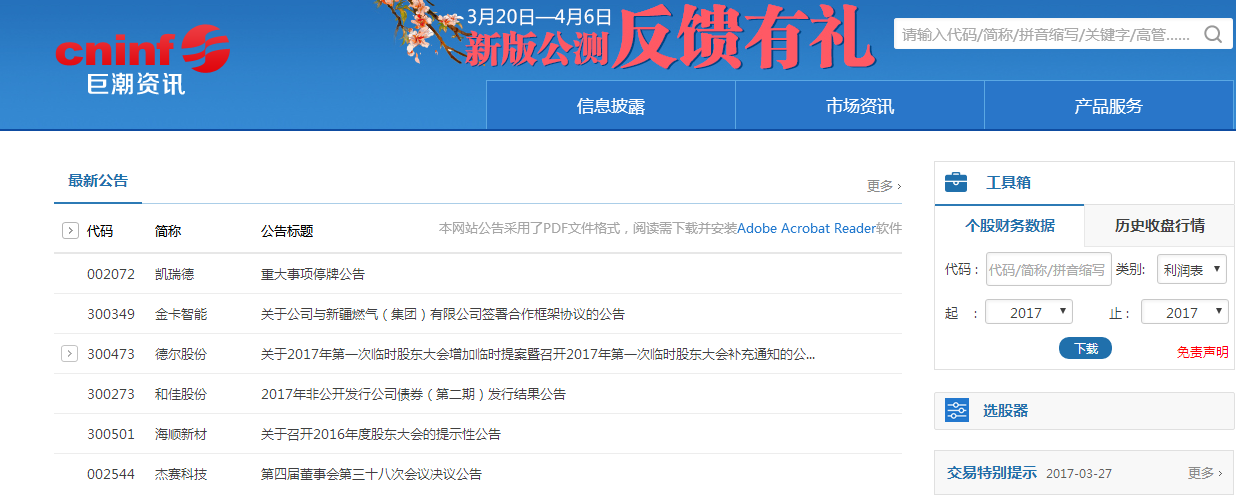Click the 工具箱 briefcase icon
Screen dimensions: 1236x495
click(x=956, y=182)
